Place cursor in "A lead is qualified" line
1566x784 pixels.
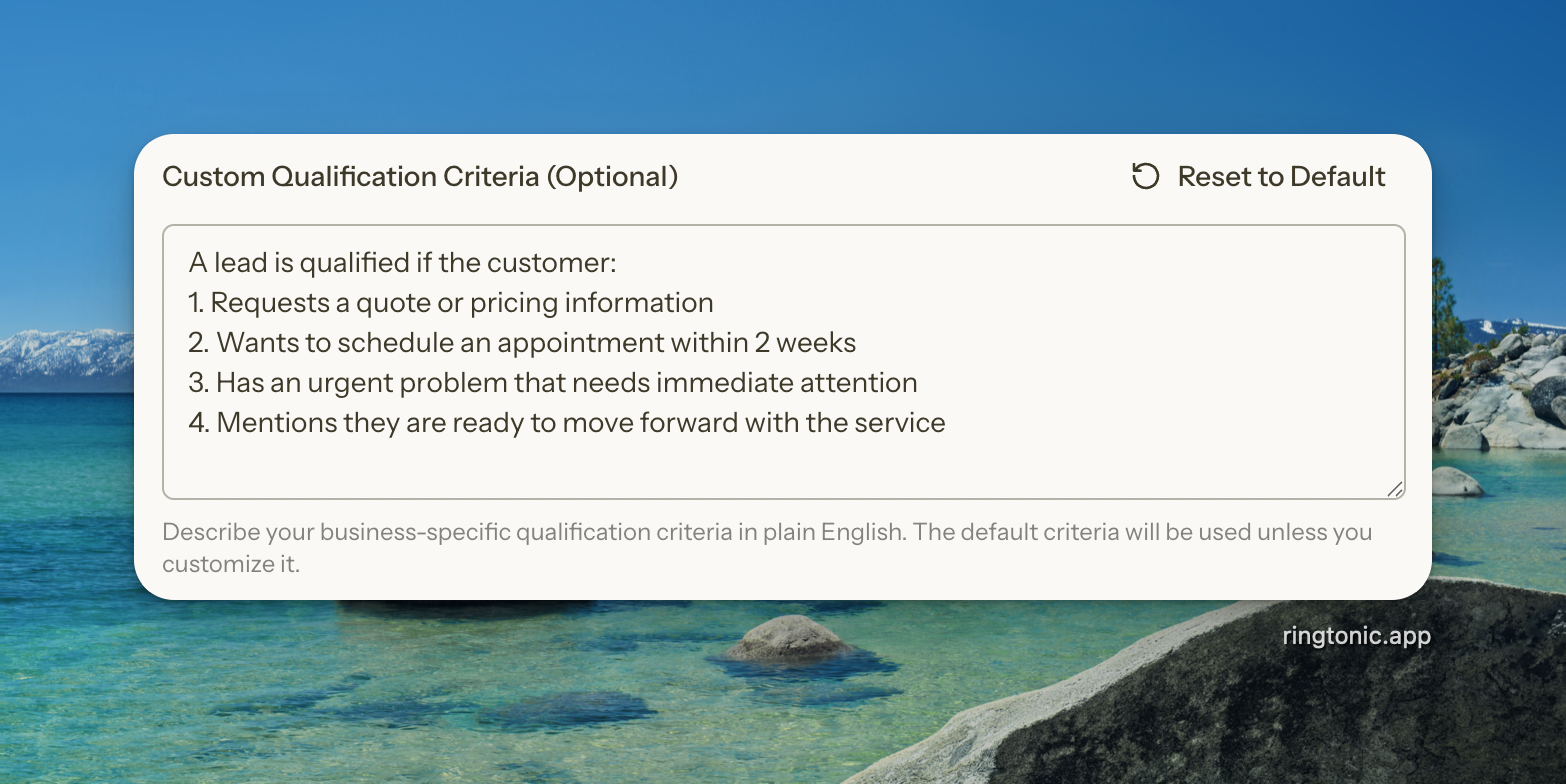tap(402, 263)
